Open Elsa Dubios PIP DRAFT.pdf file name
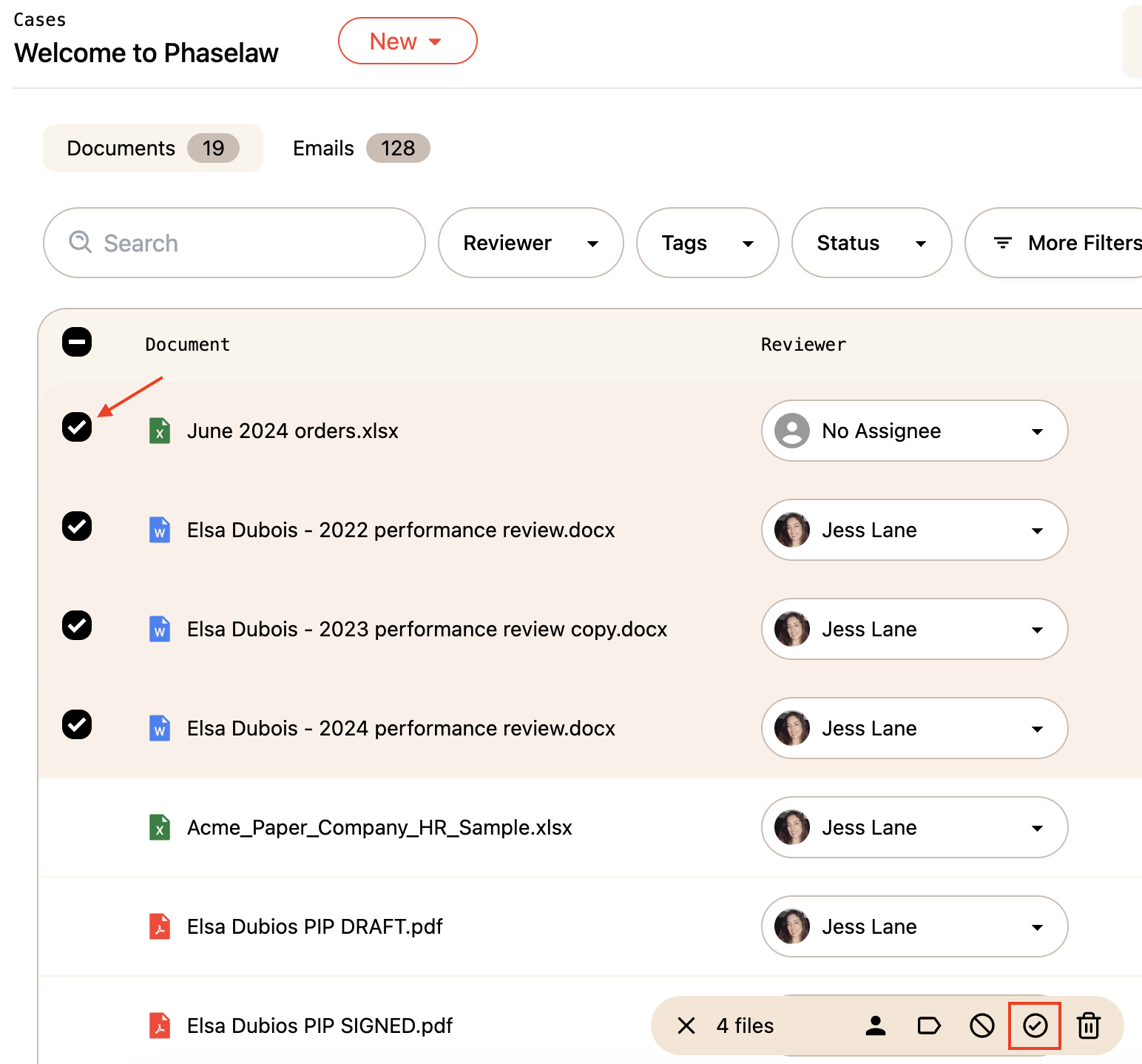 click(315, 926)
